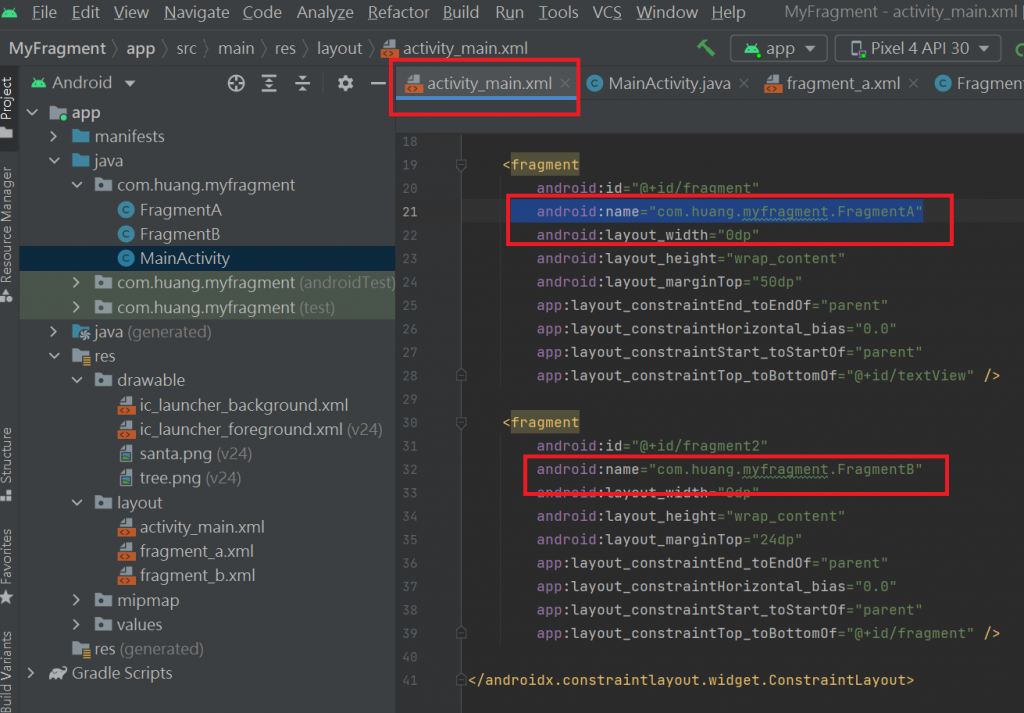The image size is (1024, 713).
Task: Open the File menu
Action: [44, 12]
